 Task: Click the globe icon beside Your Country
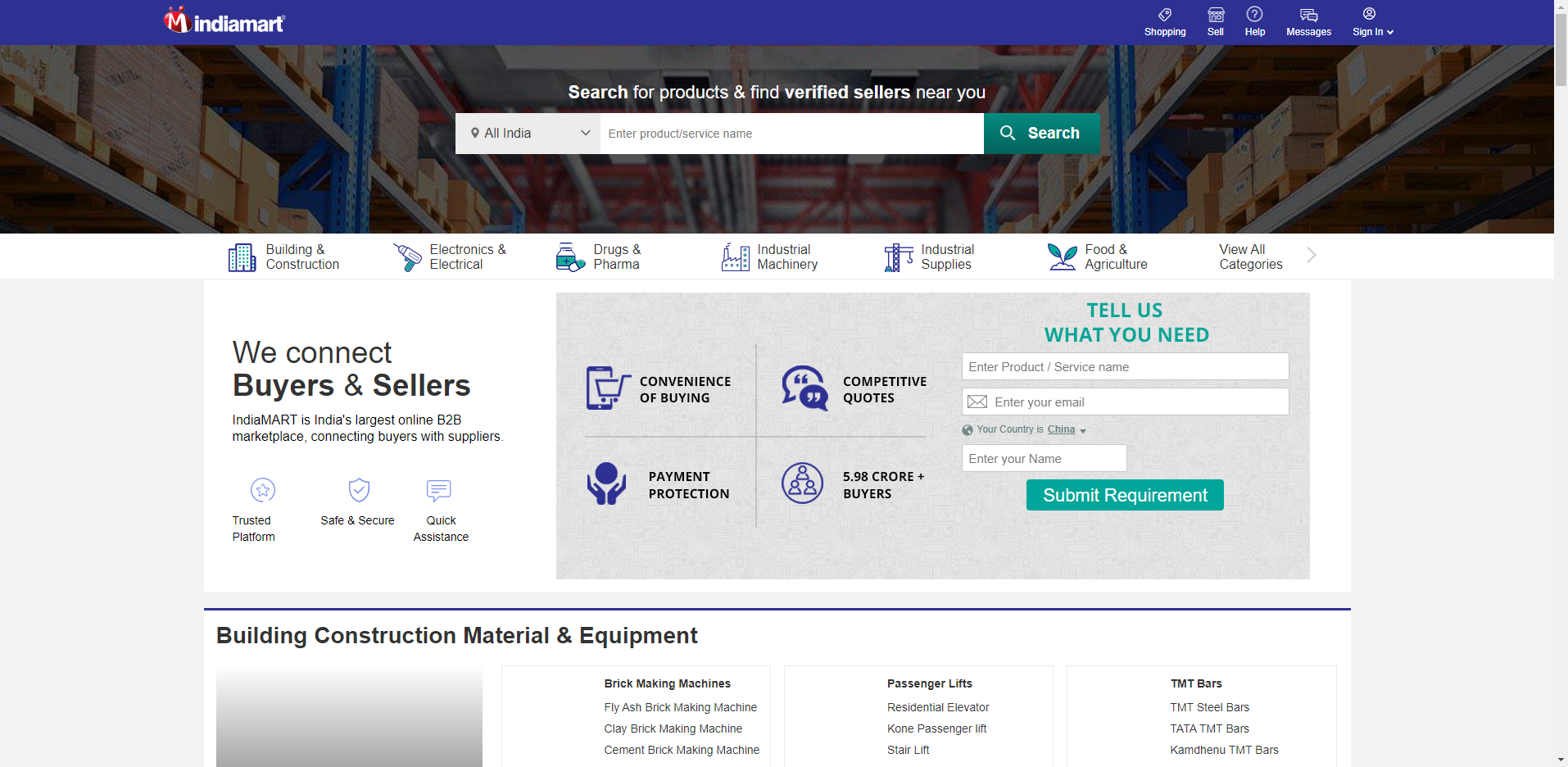pos(968,430)
